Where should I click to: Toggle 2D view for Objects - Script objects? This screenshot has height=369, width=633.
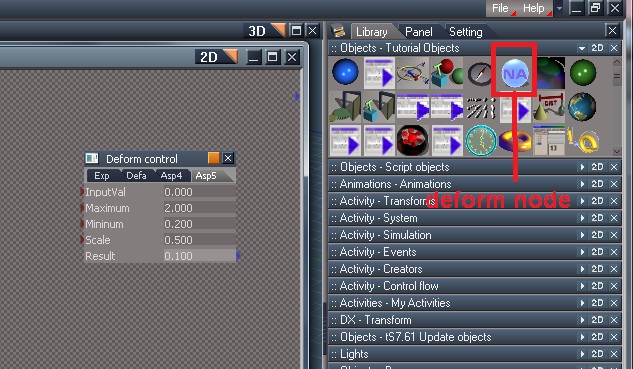pos(597,167)
